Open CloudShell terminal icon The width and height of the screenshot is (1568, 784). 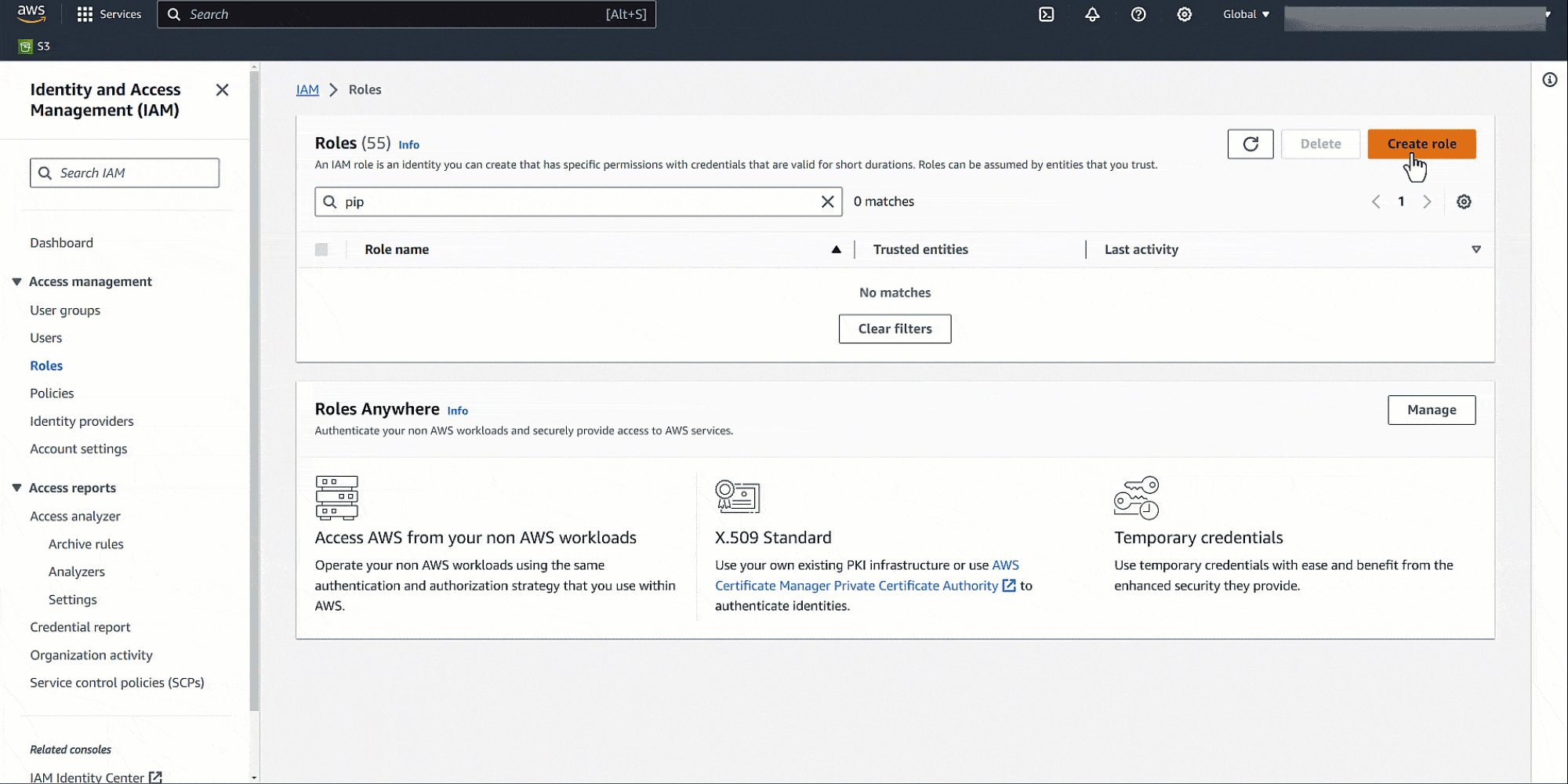(x=1047, y=14)
